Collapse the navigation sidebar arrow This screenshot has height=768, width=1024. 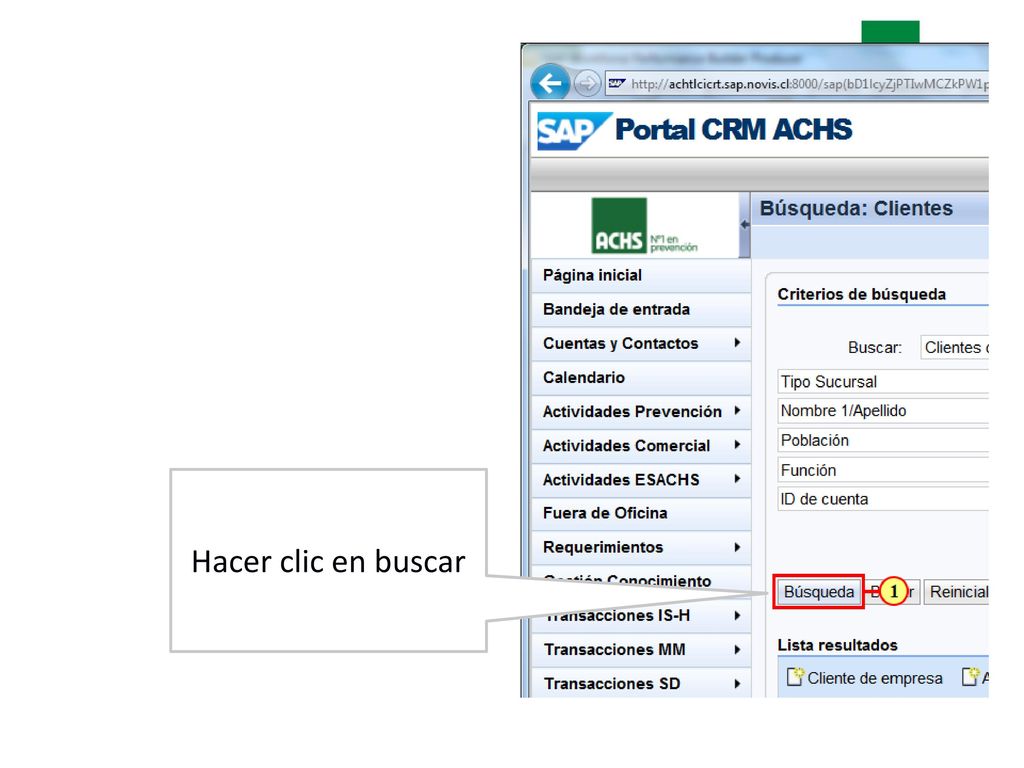[744, 225]
